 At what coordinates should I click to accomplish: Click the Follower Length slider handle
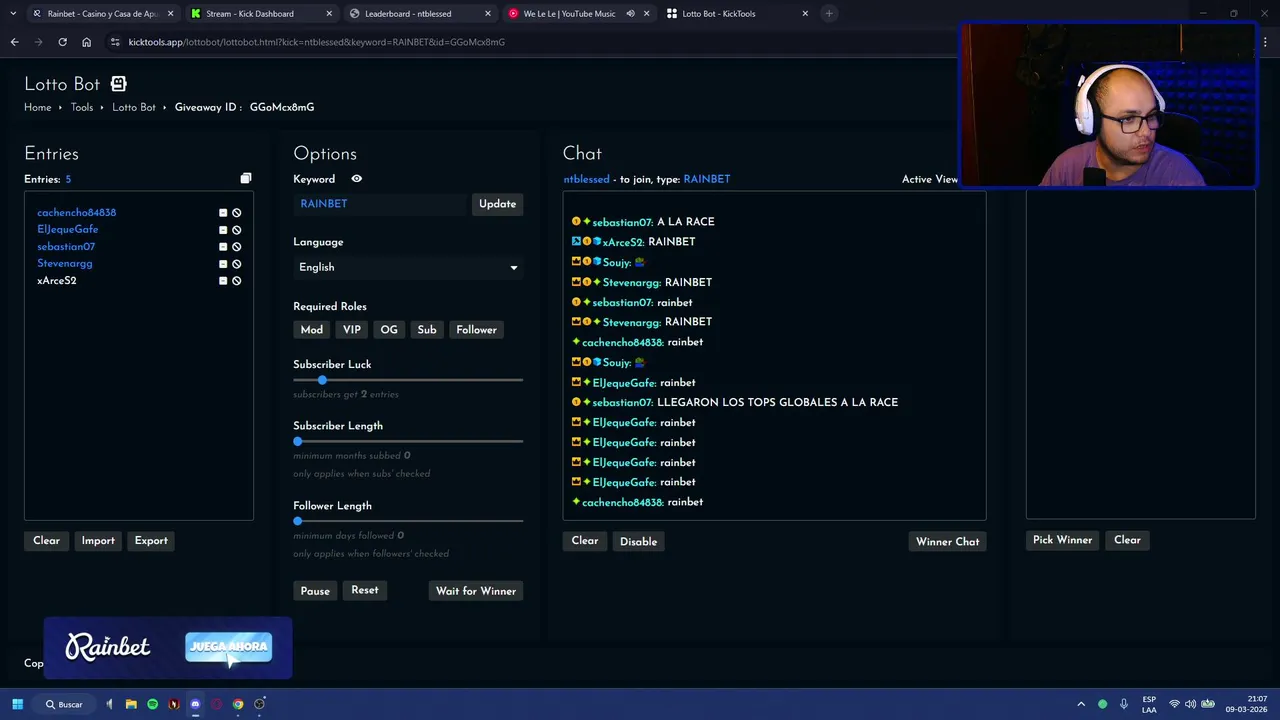297,521
